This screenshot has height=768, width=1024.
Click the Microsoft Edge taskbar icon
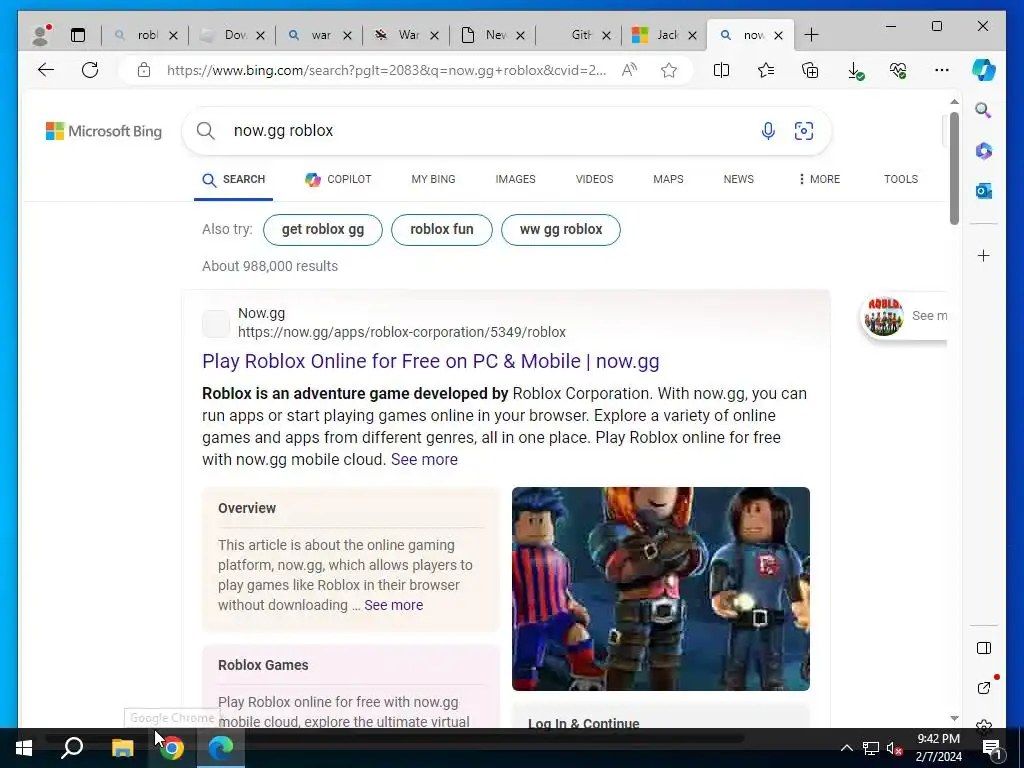(221, 748)
